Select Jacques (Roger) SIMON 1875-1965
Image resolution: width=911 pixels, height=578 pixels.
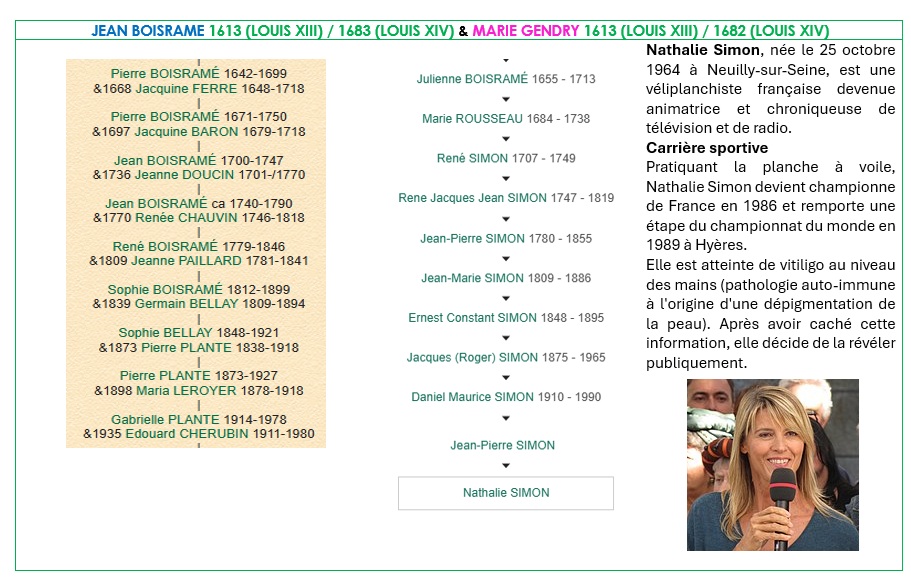[x=506, y=357]
